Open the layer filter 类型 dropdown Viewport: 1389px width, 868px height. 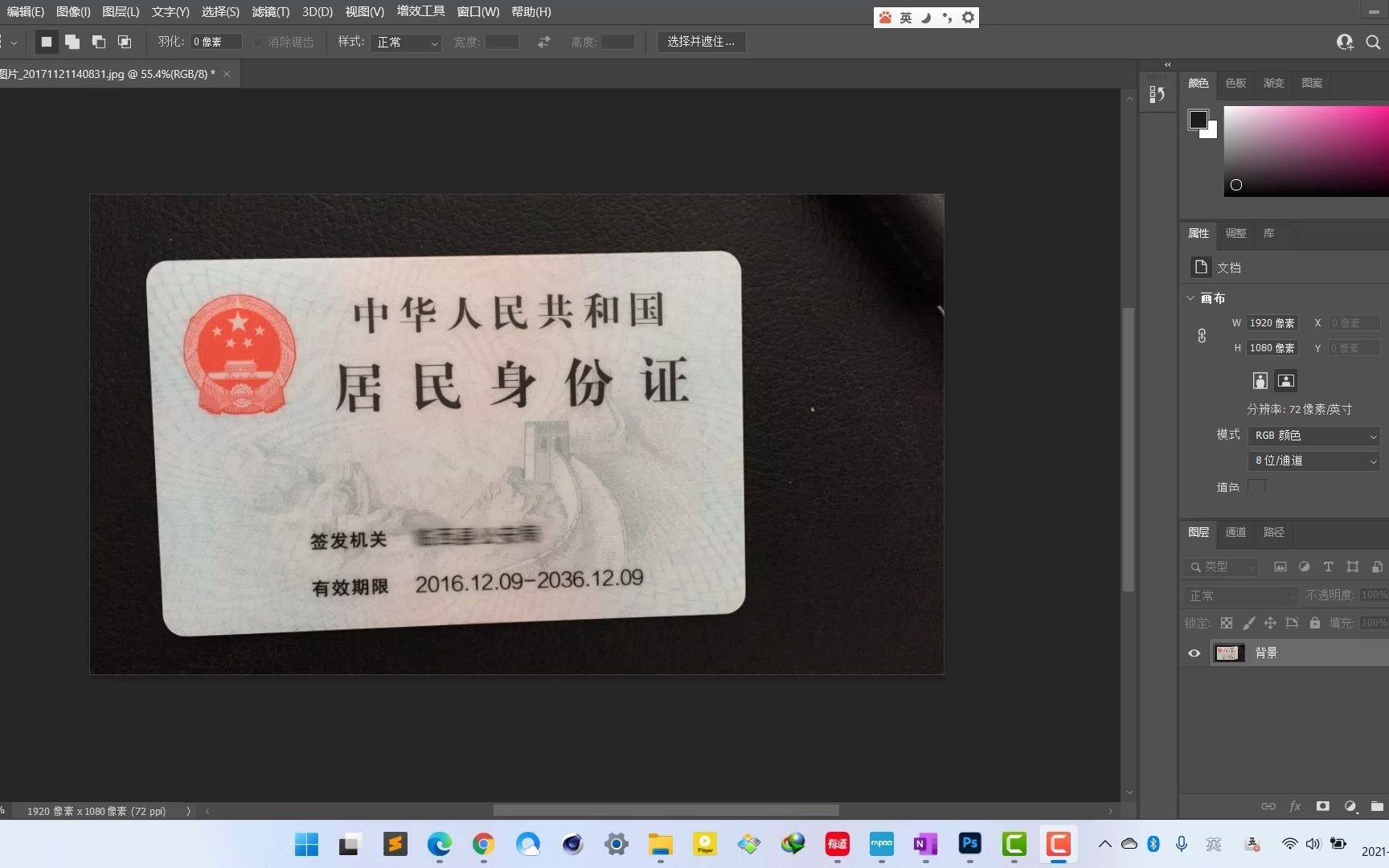tap(1221, 567)
